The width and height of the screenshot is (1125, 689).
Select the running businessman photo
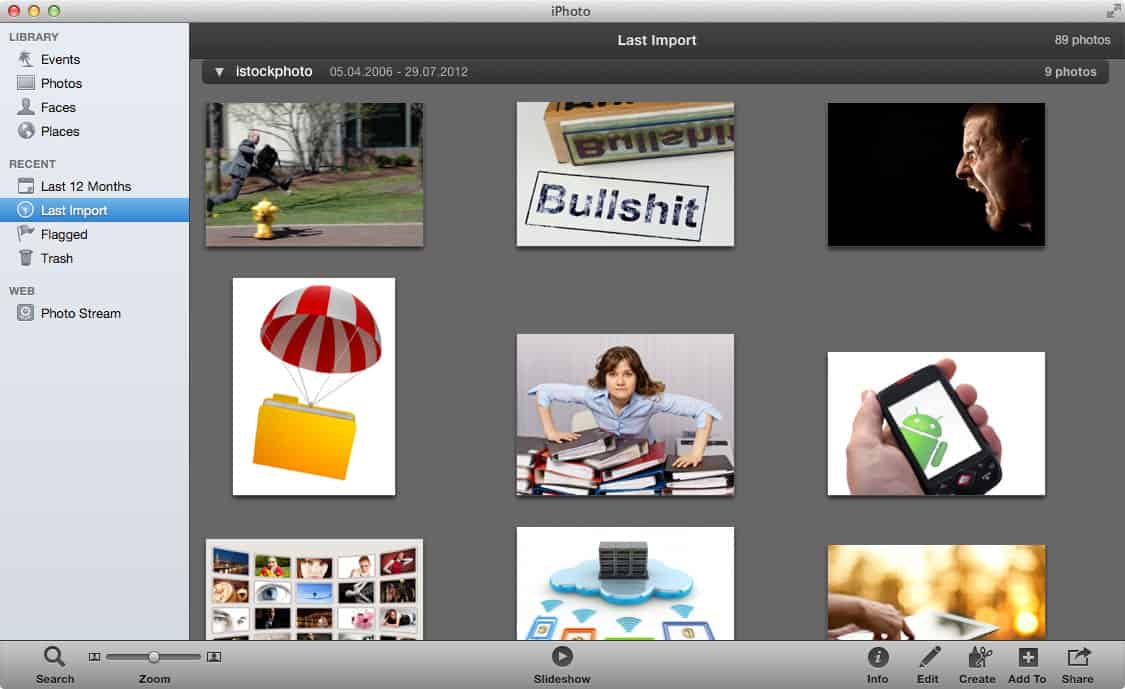pyautogui.click(x=314, y=174)
